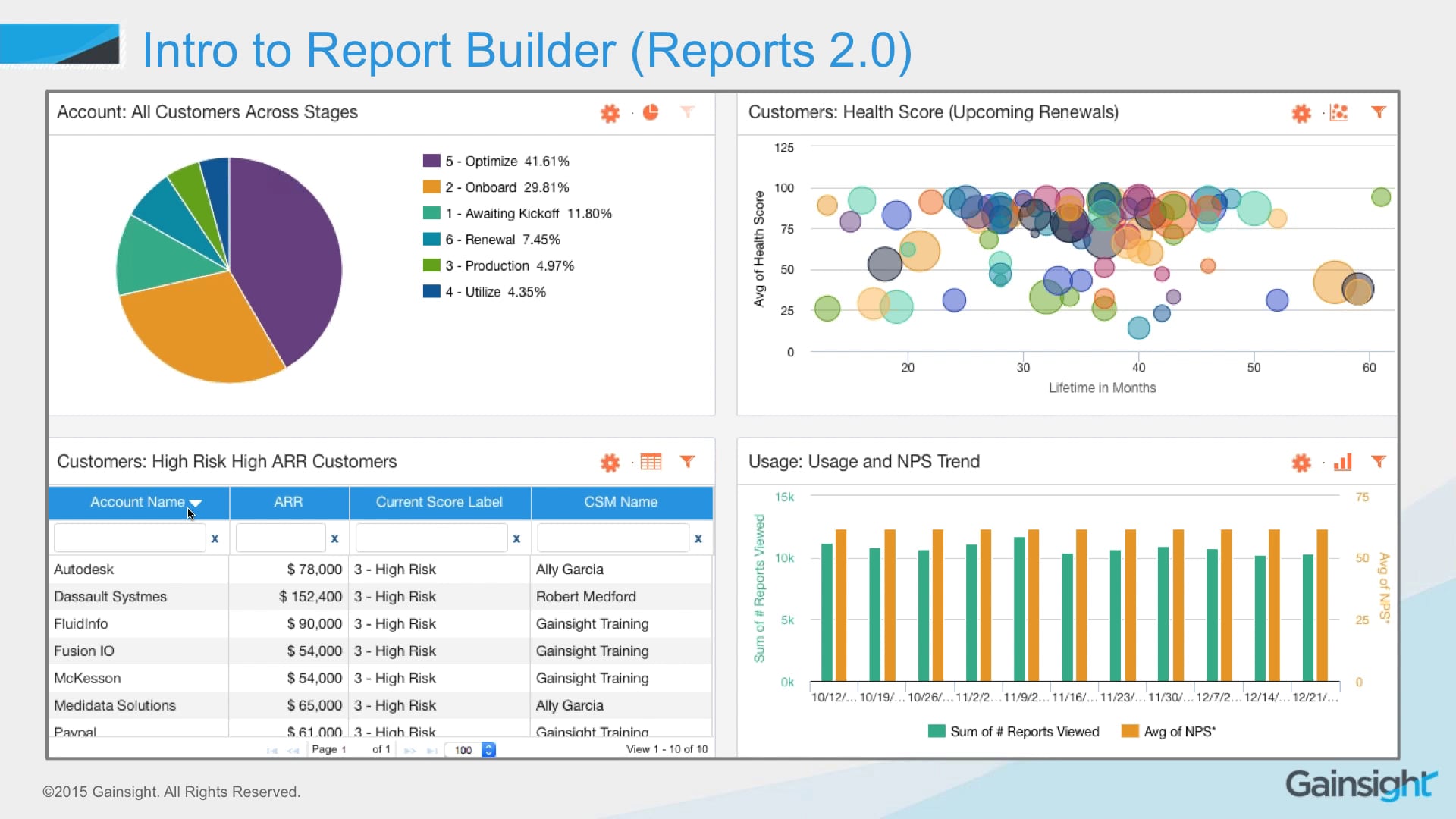Click ARR value $ 152,400

point(311,597)
